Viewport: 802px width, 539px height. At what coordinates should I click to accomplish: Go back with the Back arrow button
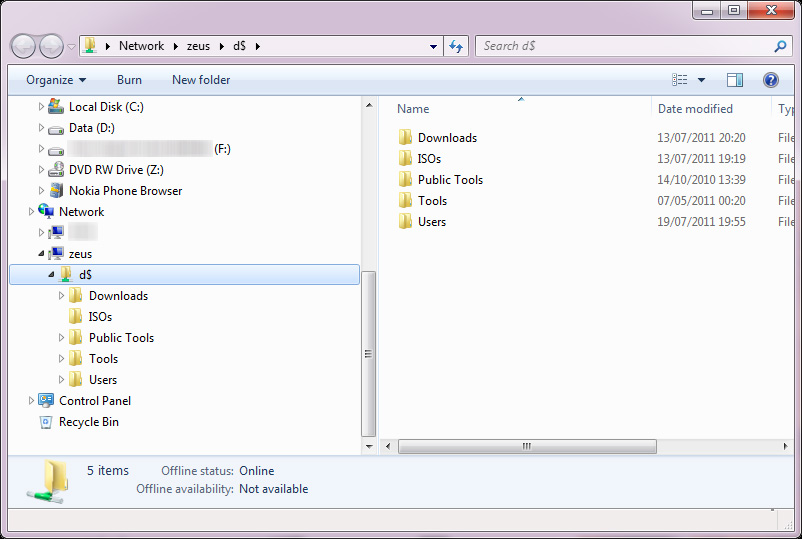pos(23,47)
